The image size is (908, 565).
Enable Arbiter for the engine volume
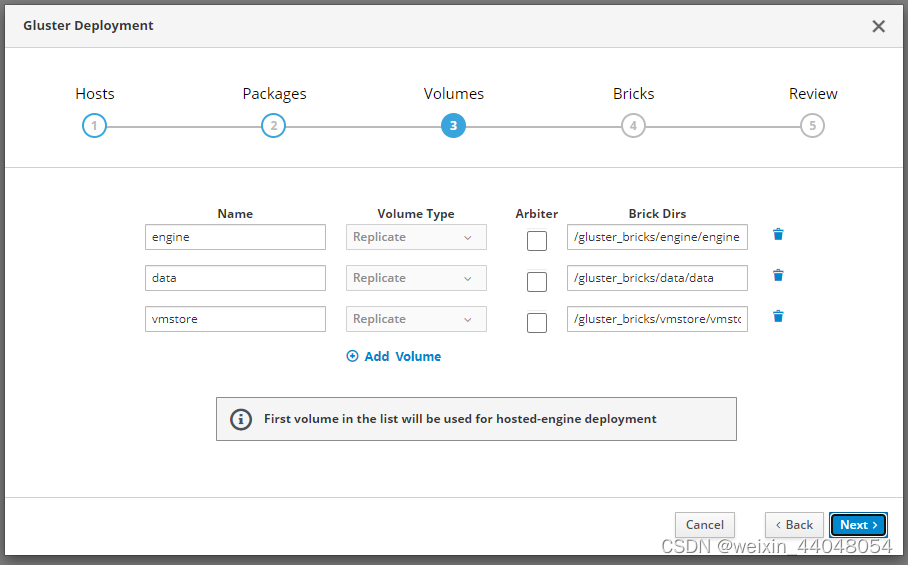[x=537, y=241]
